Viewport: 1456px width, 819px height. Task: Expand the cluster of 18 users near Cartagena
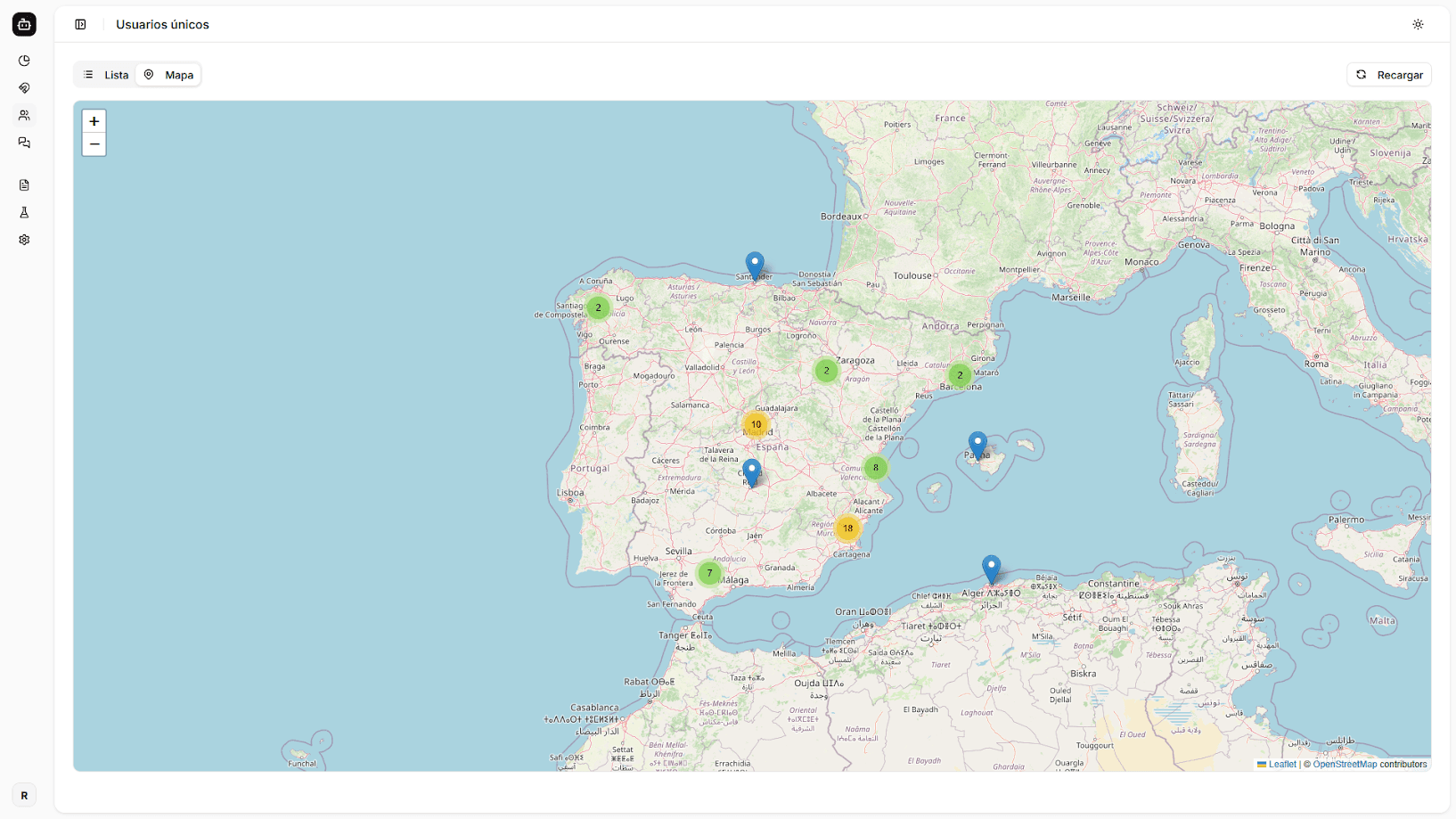click(847, 528)
